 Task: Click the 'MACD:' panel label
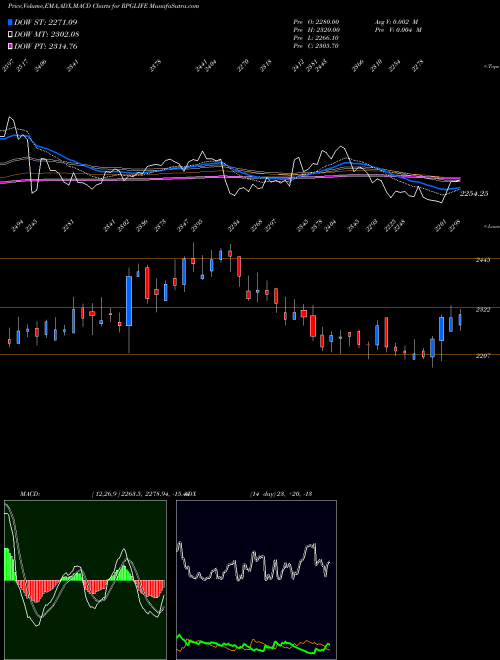(x=30, y=494)
